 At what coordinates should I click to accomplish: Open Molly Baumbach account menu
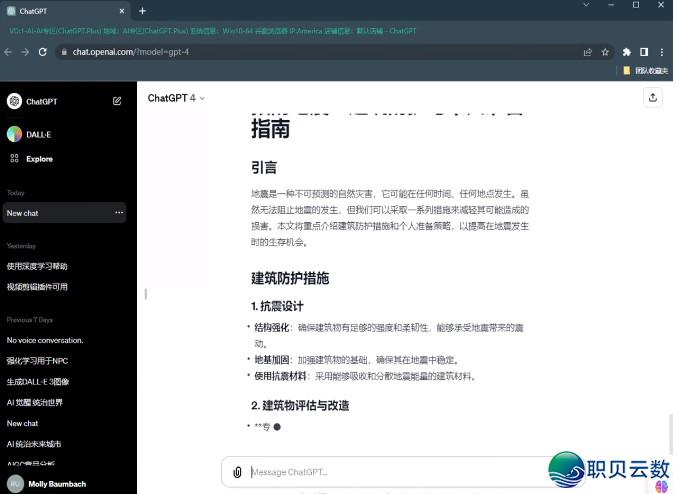(60, 484)
